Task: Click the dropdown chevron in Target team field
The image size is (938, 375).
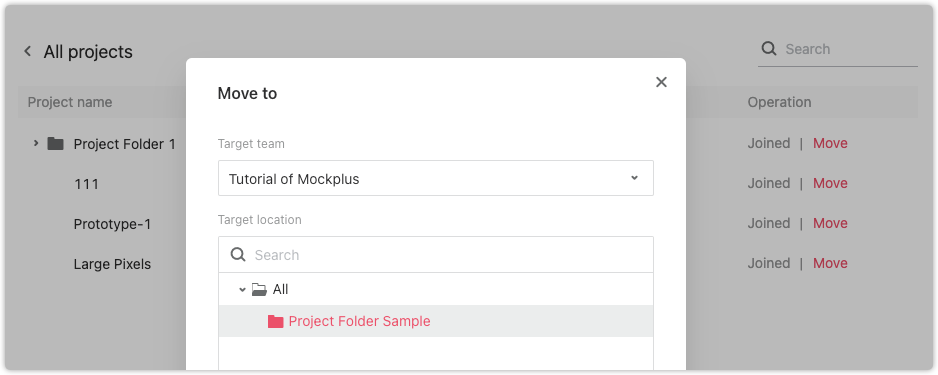Action: [635, 178]
